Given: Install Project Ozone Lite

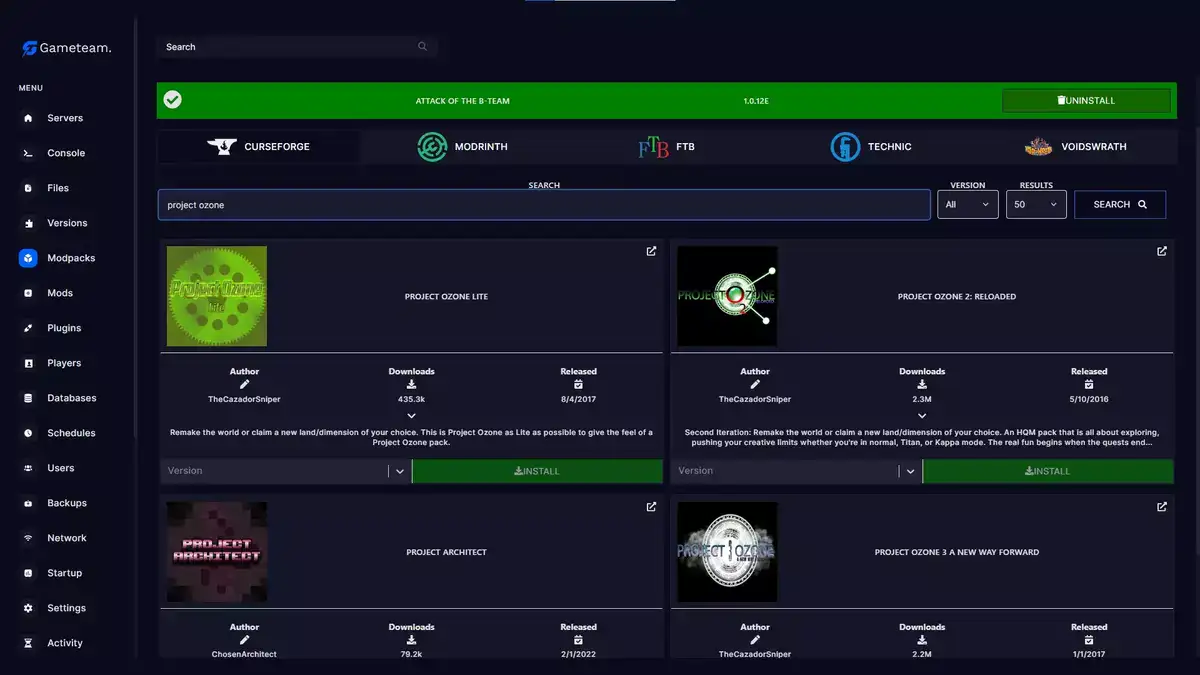Looking at the screenshot, I should pyautogui.click(x=537, y=471).
